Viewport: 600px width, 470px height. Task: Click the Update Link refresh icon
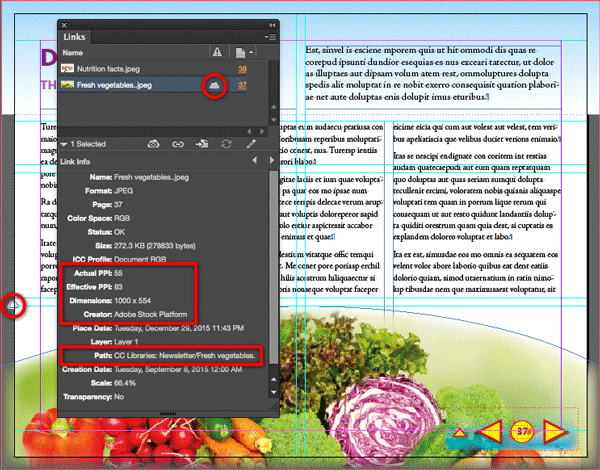(x=226, y=144)
